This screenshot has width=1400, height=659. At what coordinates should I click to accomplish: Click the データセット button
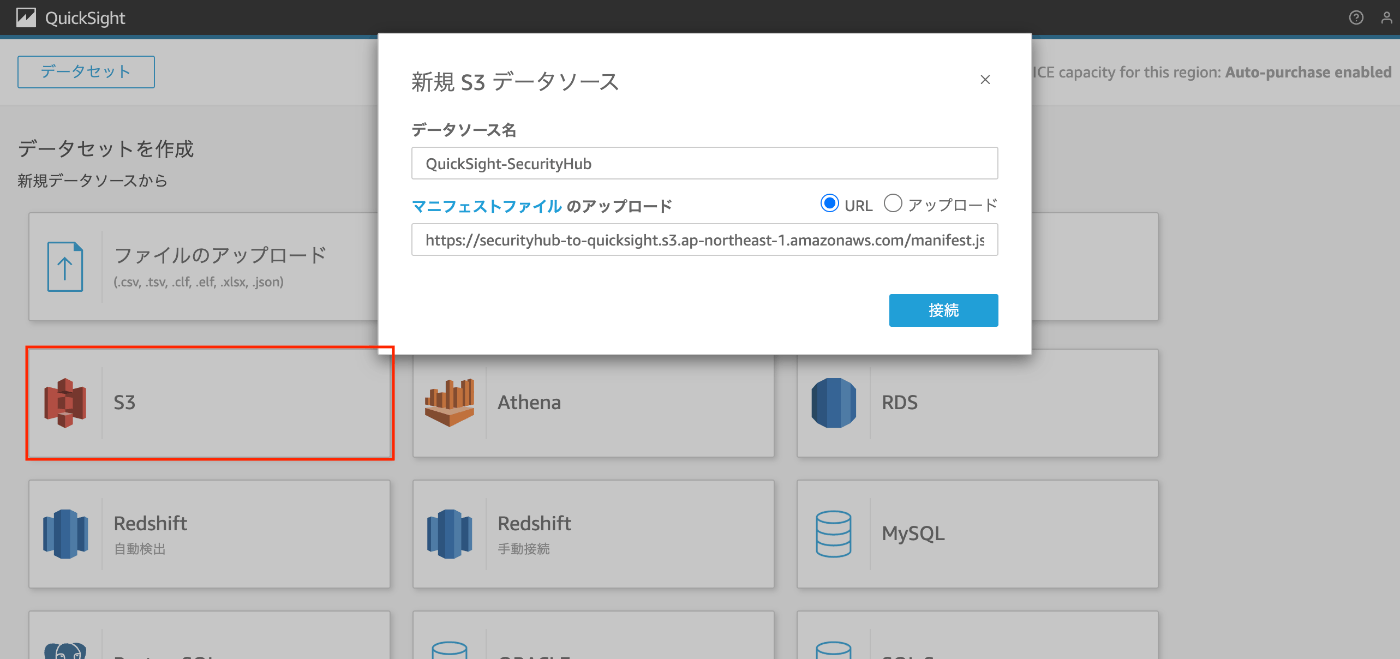tap(86, 72)
